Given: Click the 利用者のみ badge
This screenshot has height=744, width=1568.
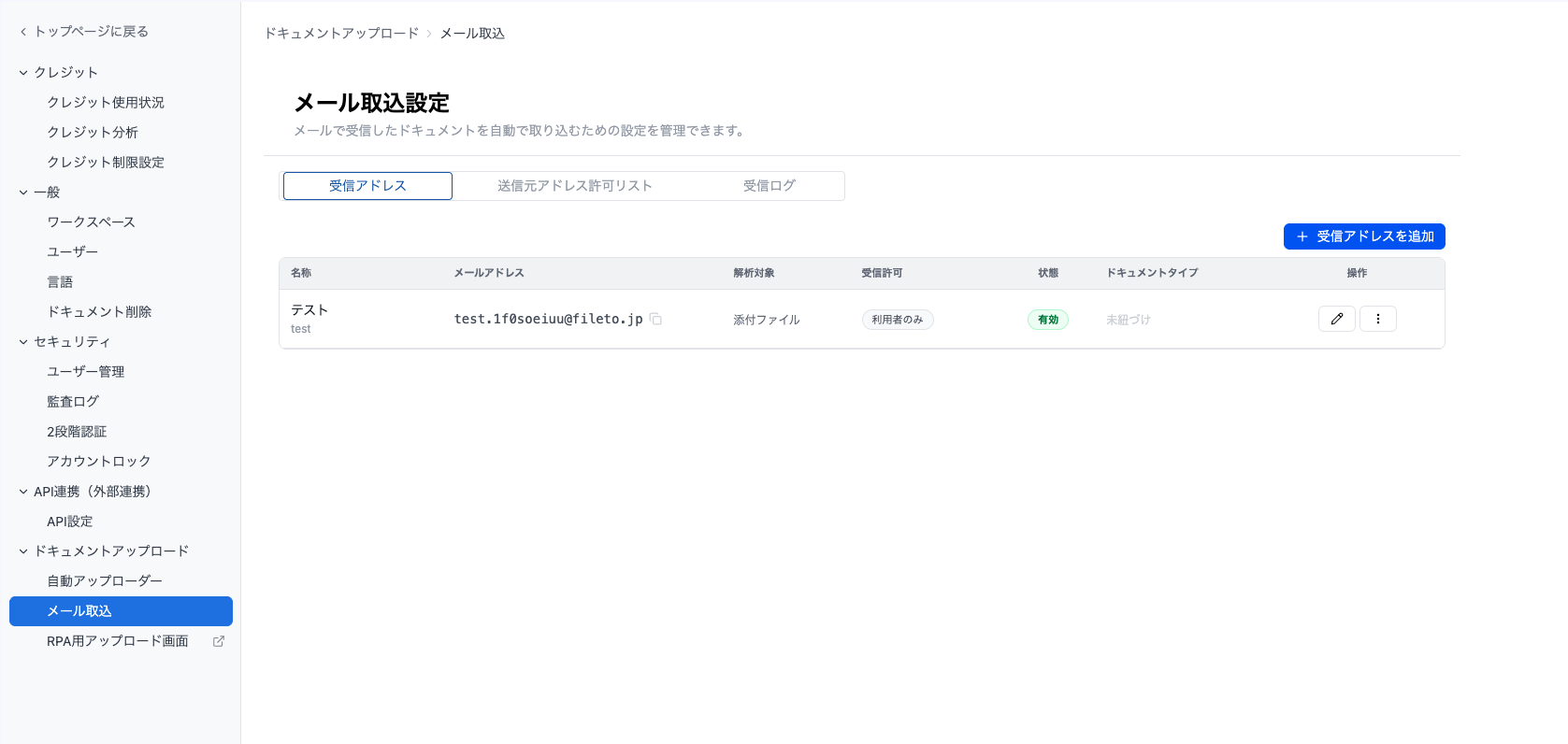Looking at the screenshot, I should tap(898, 320).
